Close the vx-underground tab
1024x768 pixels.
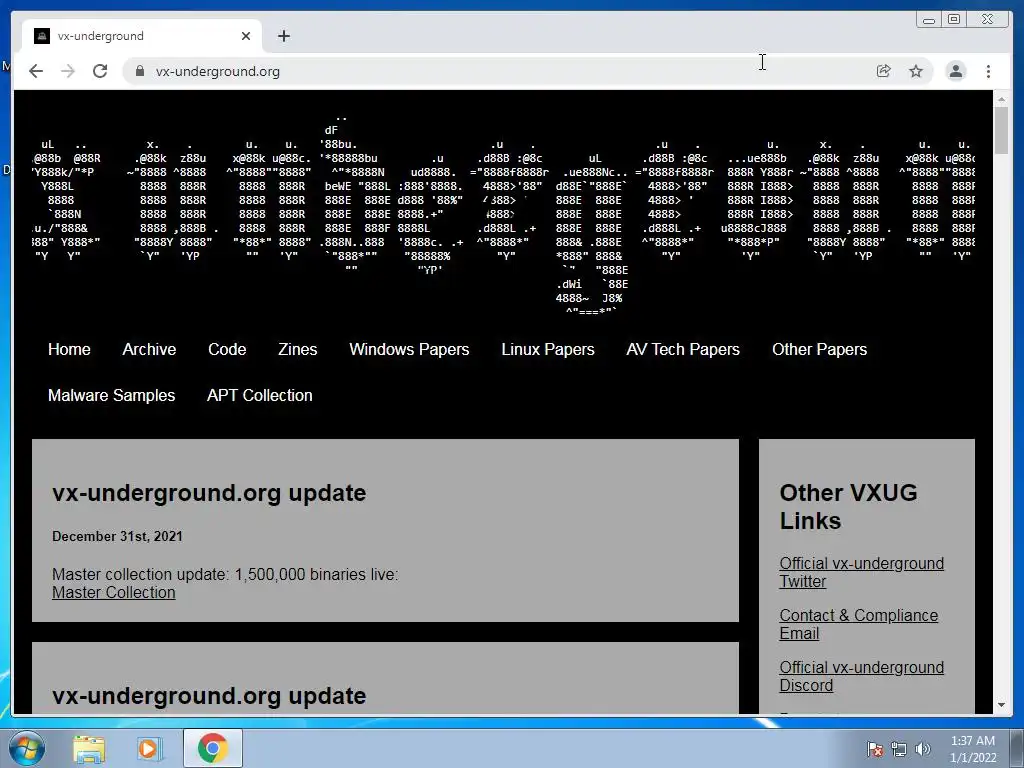pos(246,36)
